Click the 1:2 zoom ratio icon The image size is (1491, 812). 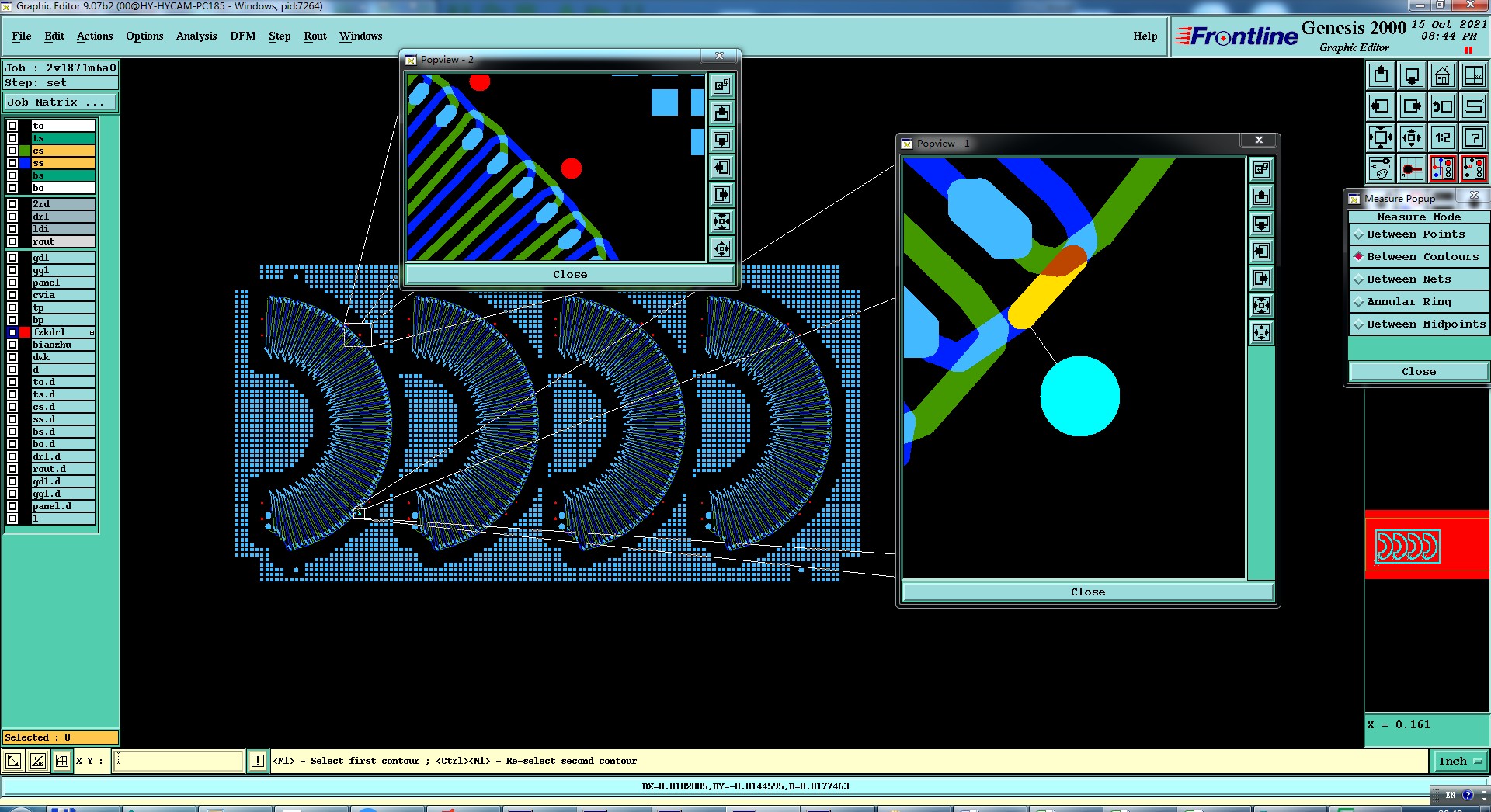point(1443,137)
